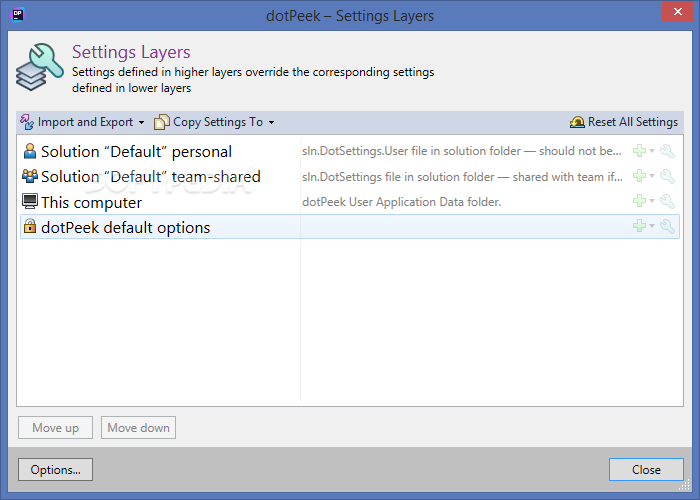This screenshot has width=700, height=500.
Task: Expand the add-layer arrow in the default options row
Action: [652, 226]
